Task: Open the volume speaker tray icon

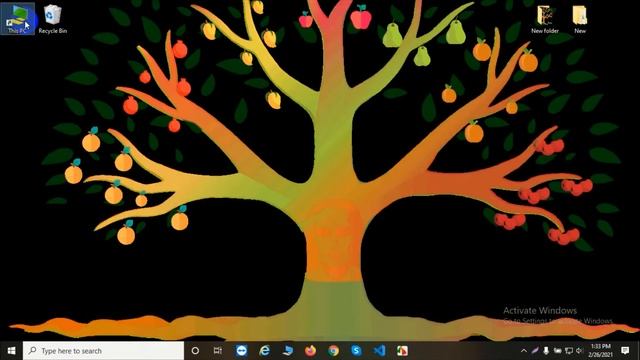Action: (579, 351)
